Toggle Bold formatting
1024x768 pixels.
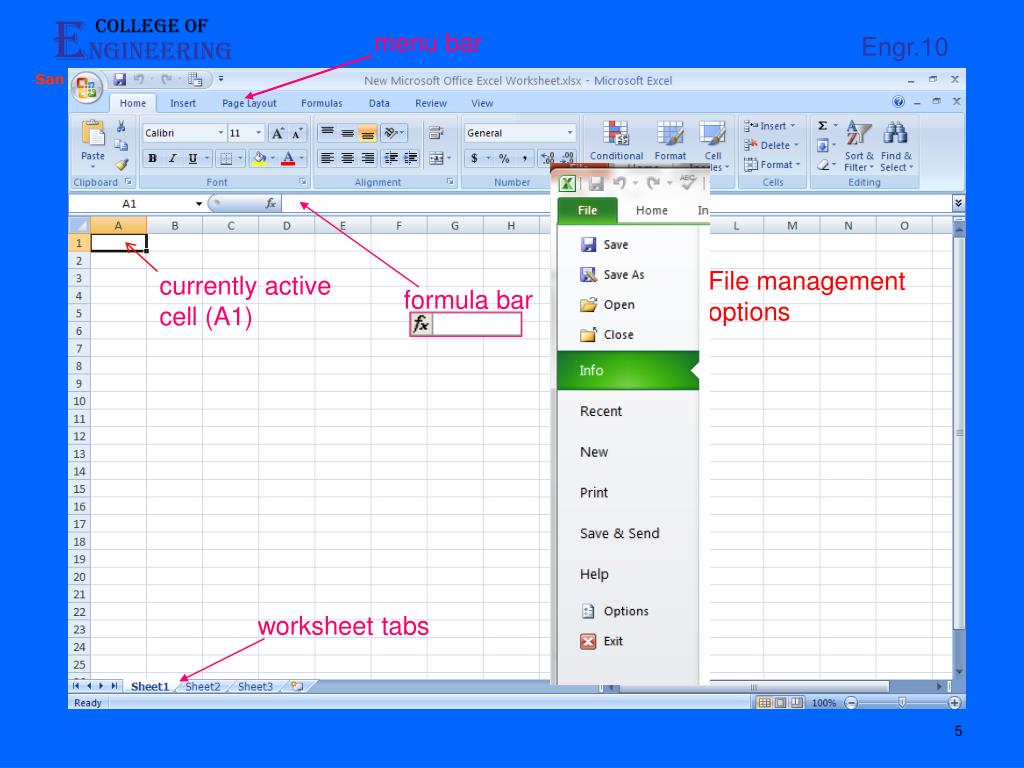152,158
